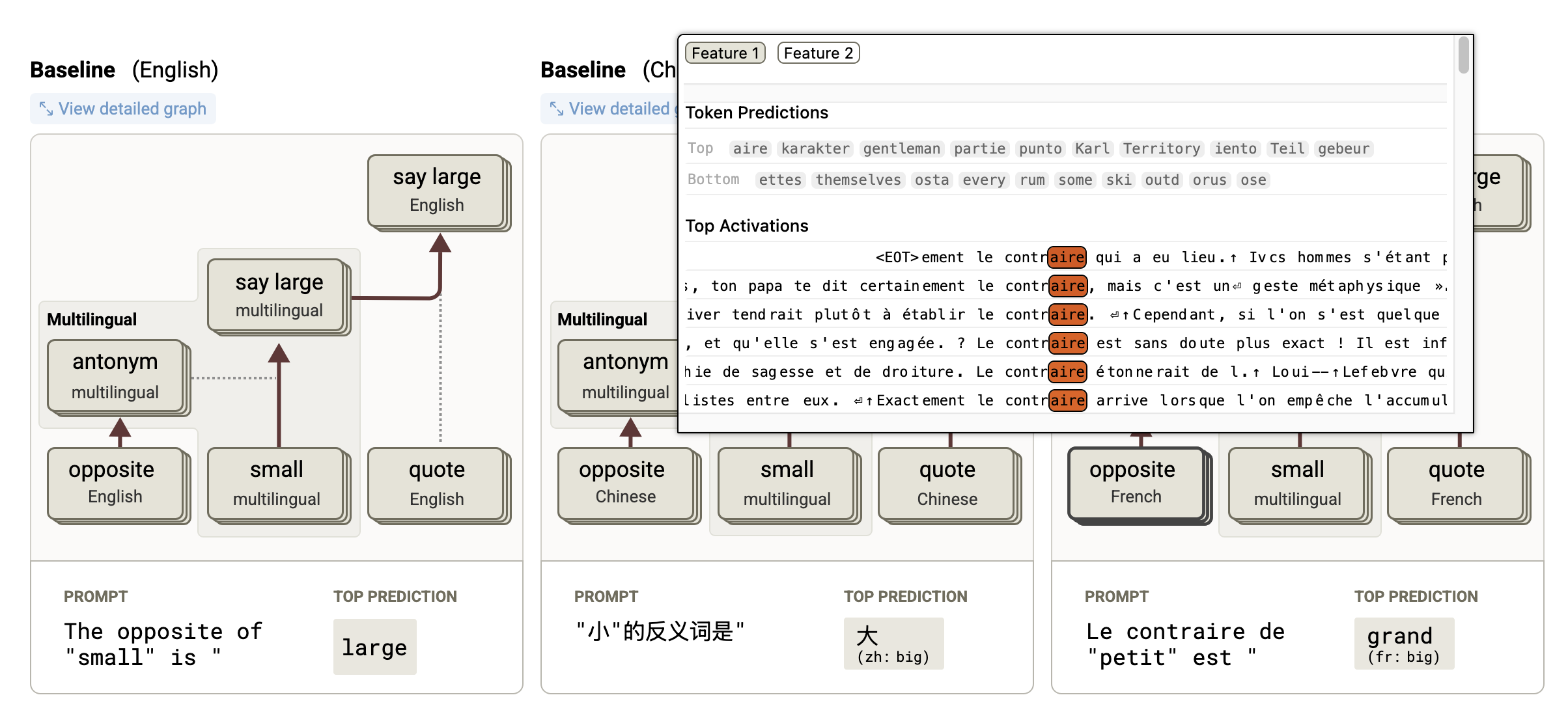Image resolution: width=1568 pixels, height=708 pixels.
Task: Click top token prediction 'Teil'
Action: coord(1287,149)
